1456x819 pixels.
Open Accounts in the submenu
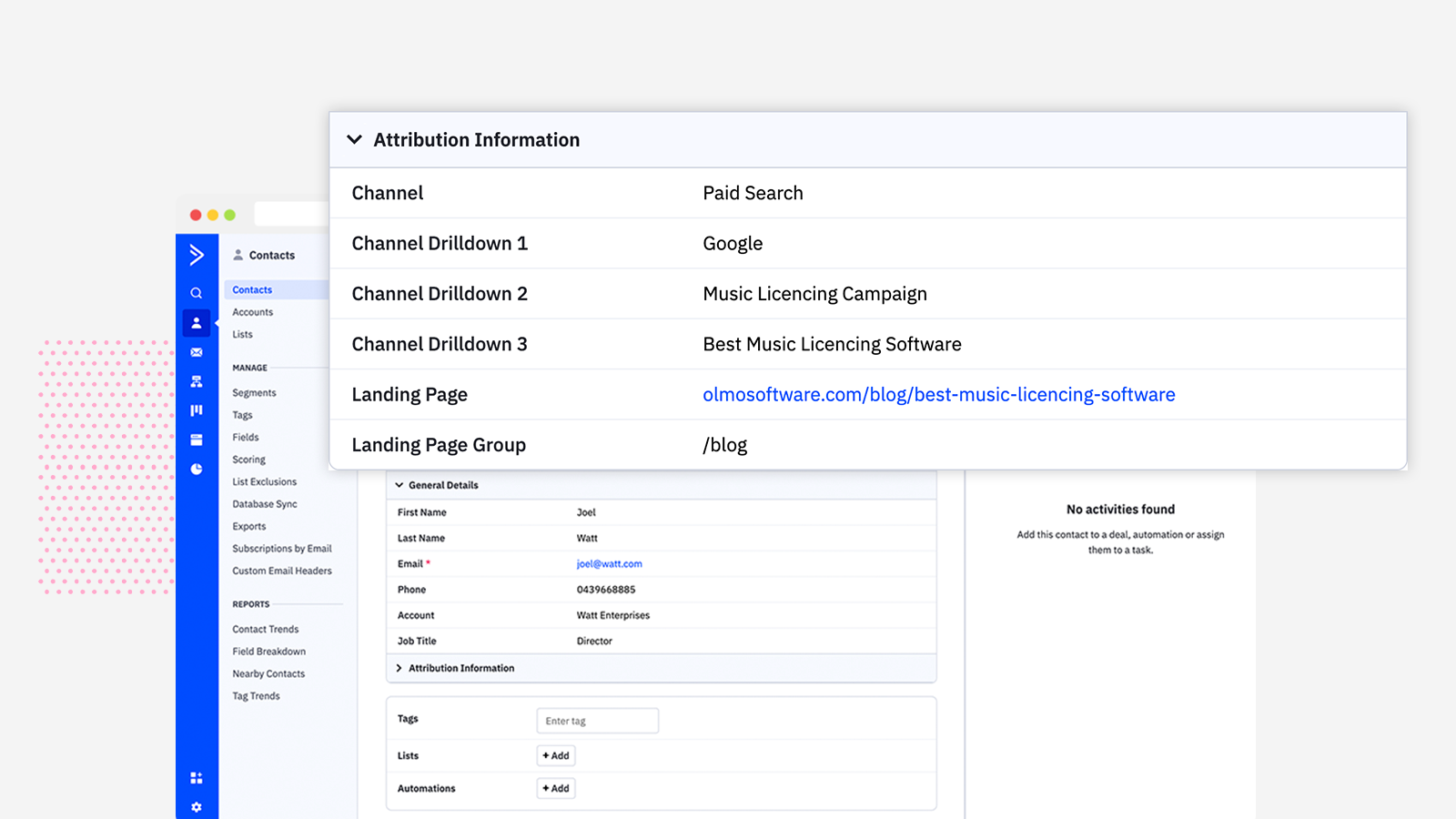(252, 312)
